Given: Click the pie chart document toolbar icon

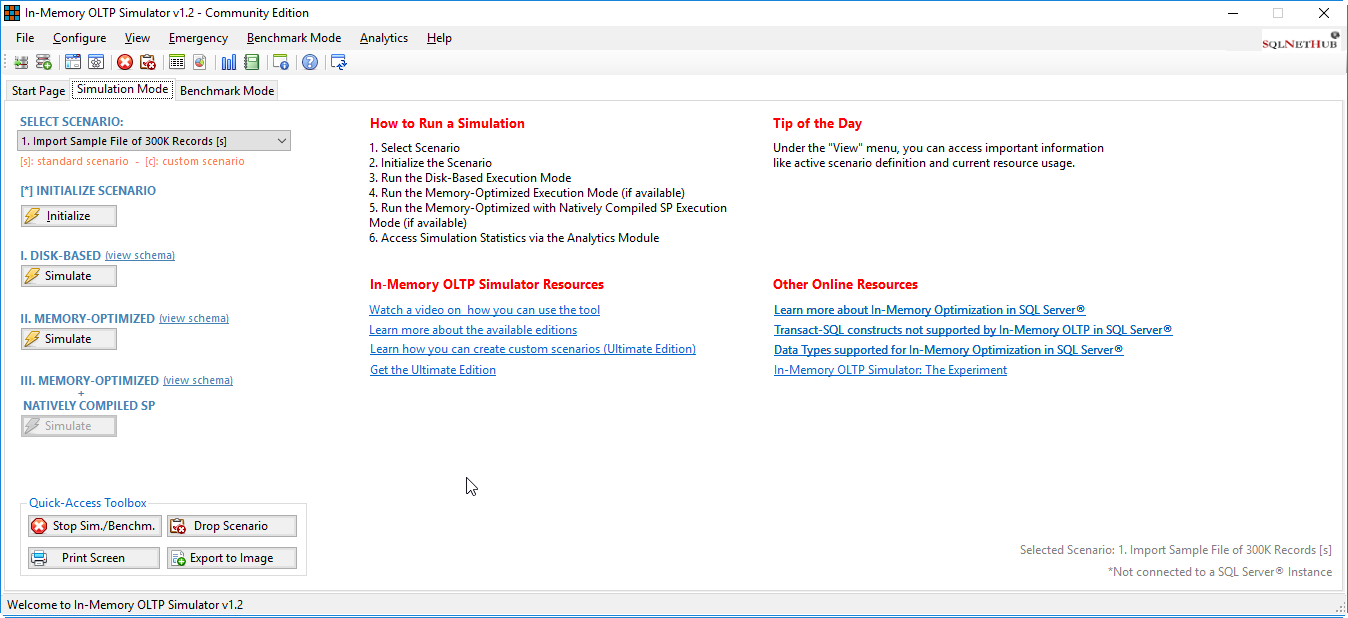Looking at the screenshot, I should 200,62.
